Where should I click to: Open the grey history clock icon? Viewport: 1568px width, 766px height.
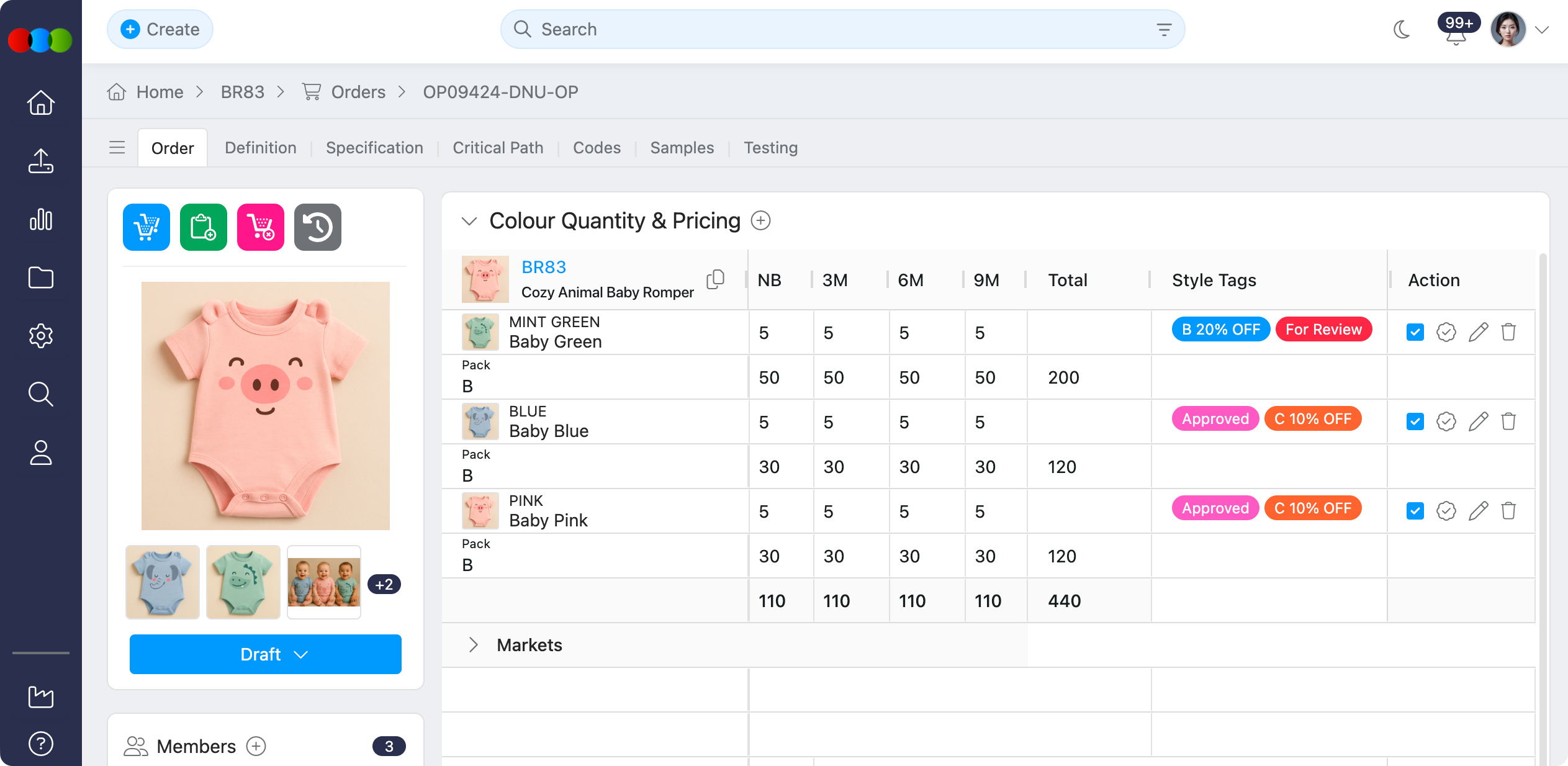click(x=317, y=227)
